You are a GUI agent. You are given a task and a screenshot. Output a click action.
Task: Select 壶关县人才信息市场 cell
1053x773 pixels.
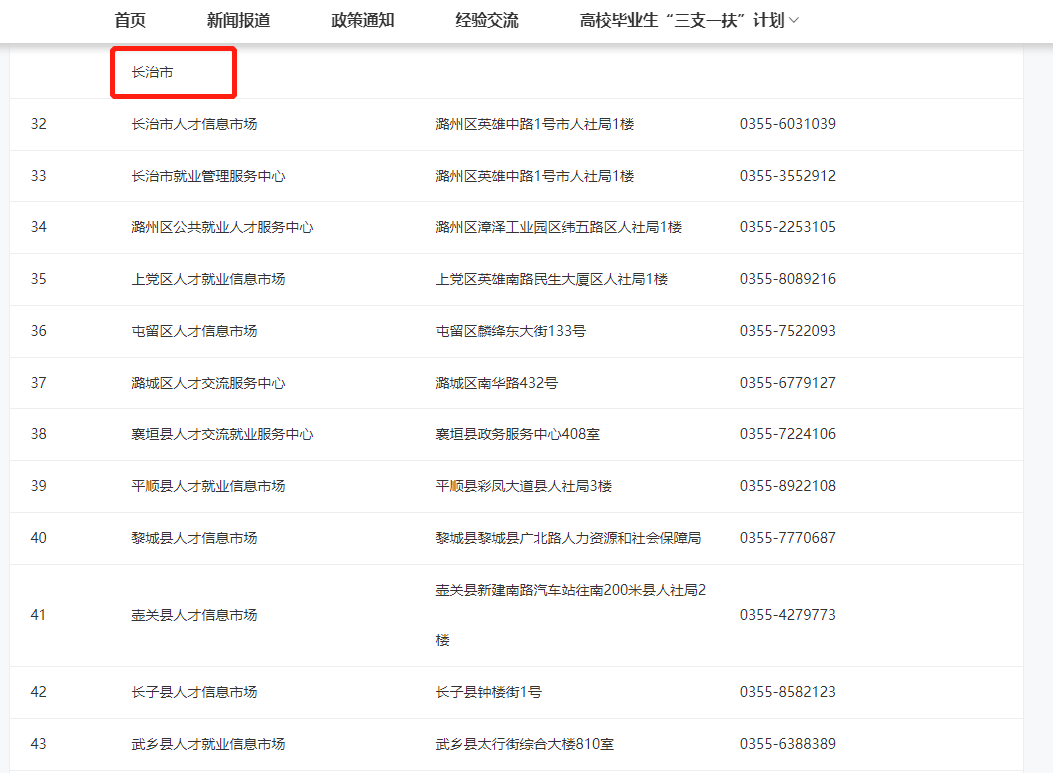194,615
